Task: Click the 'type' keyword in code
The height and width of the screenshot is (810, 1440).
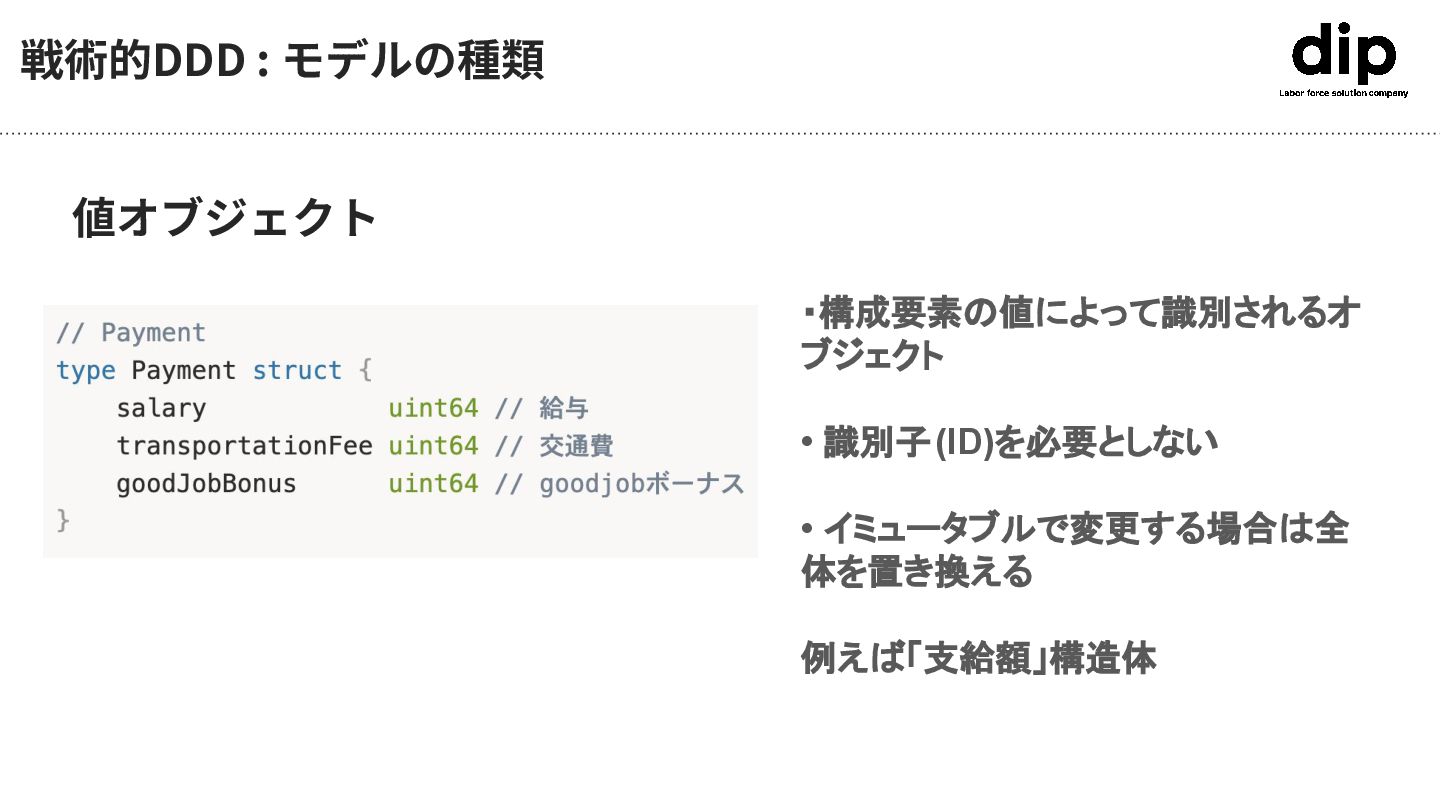Action: tap(86, 371)
